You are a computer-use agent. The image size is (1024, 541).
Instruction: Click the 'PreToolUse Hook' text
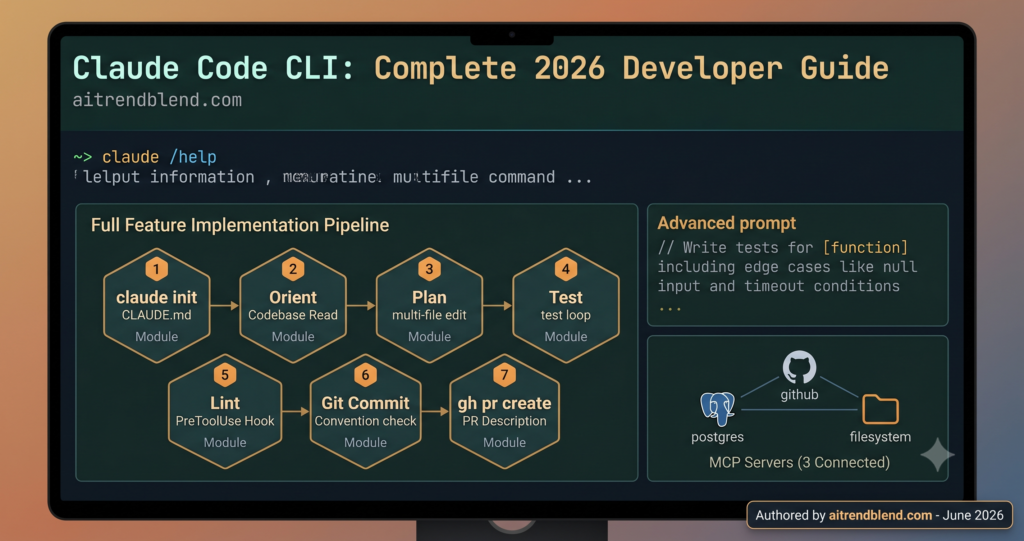click(225, 421)
